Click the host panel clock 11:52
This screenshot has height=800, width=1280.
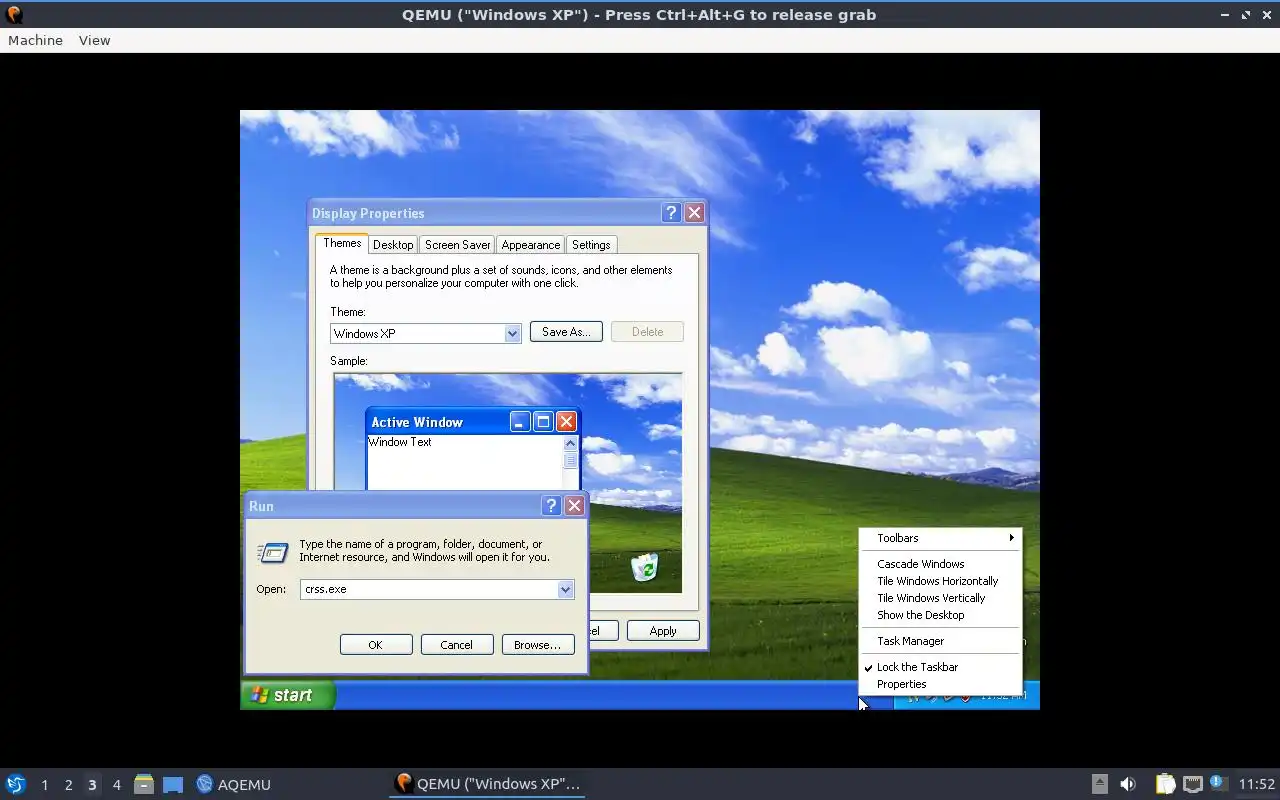pyautogui.click(x=1257, y=784)
